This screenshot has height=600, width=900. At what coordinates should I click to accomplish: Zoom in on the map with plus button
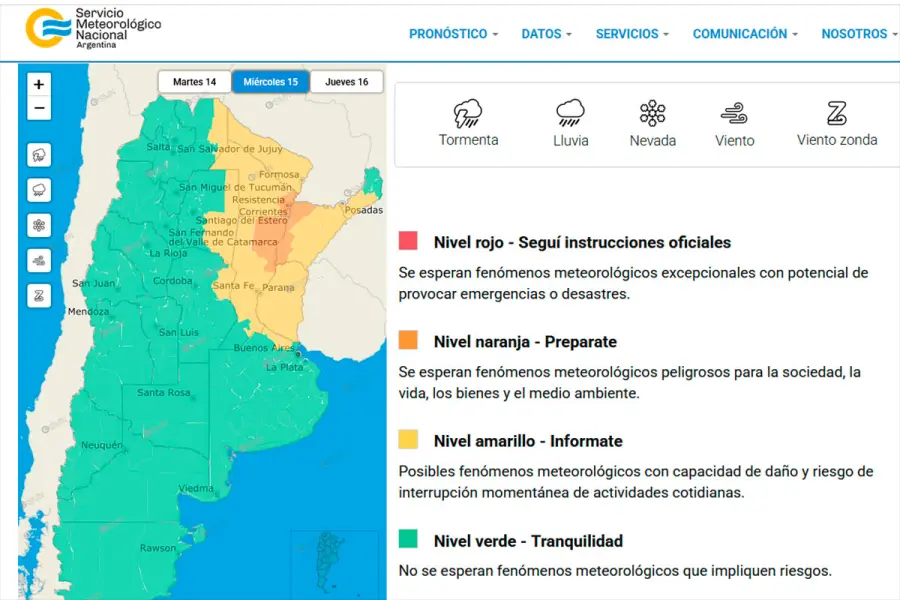pos(39,85)
